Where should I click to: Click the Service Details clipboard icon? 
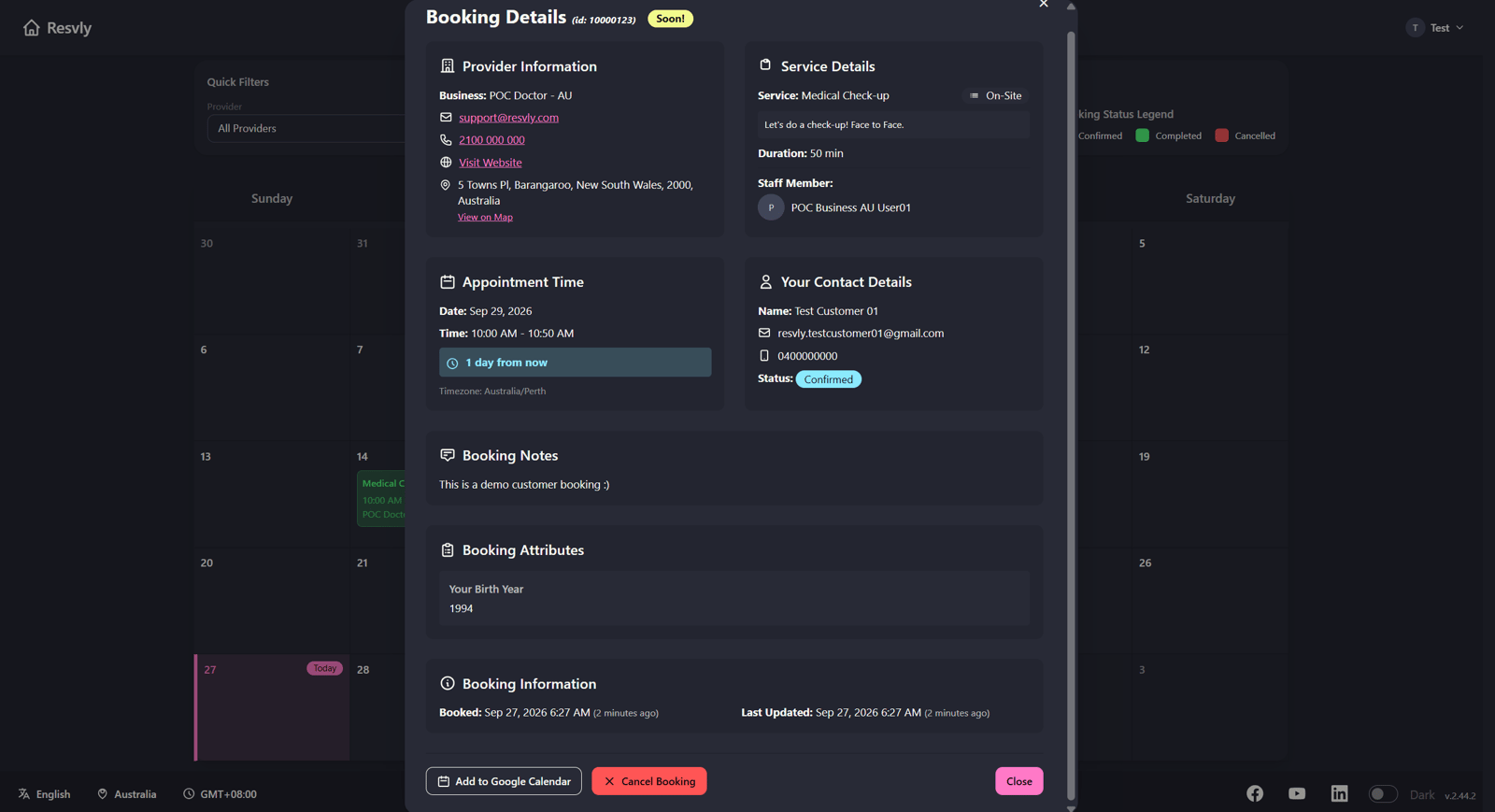coord(765,65)
